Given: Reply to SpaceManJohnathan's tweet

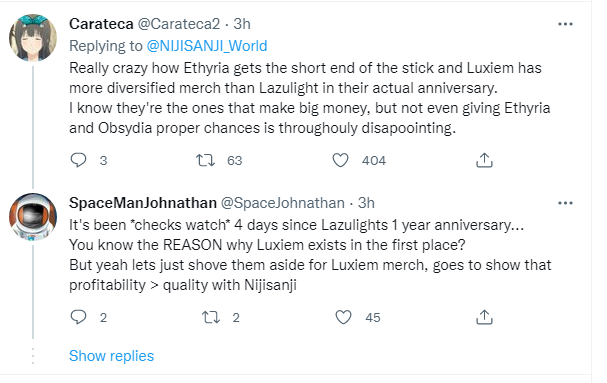Looking at the screenshot, I should pos(79,317).
